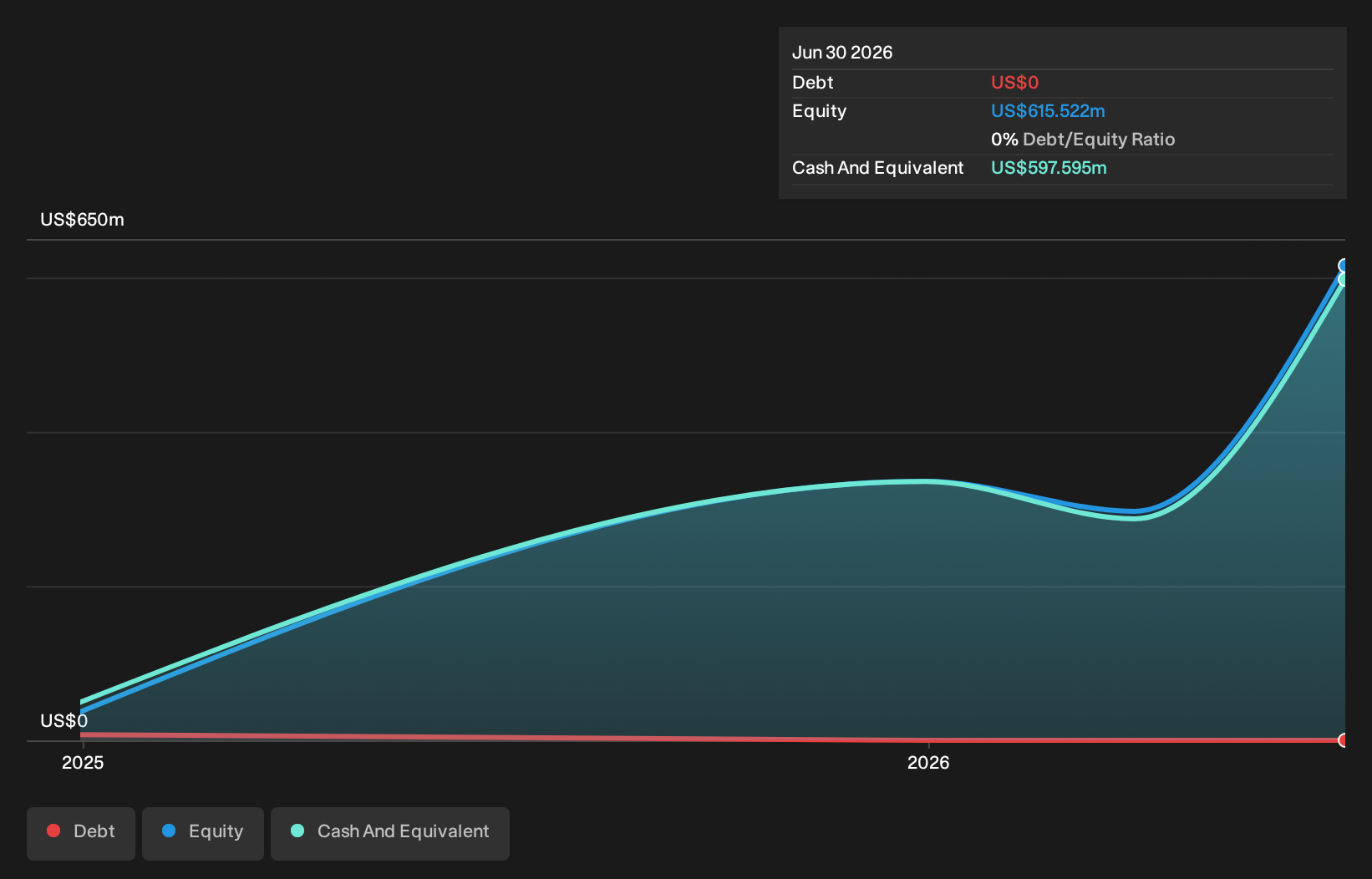Click the red Debt legend dot
Image resolution: width=1372 pixels, height=879 pixels.
coord(53,831)
